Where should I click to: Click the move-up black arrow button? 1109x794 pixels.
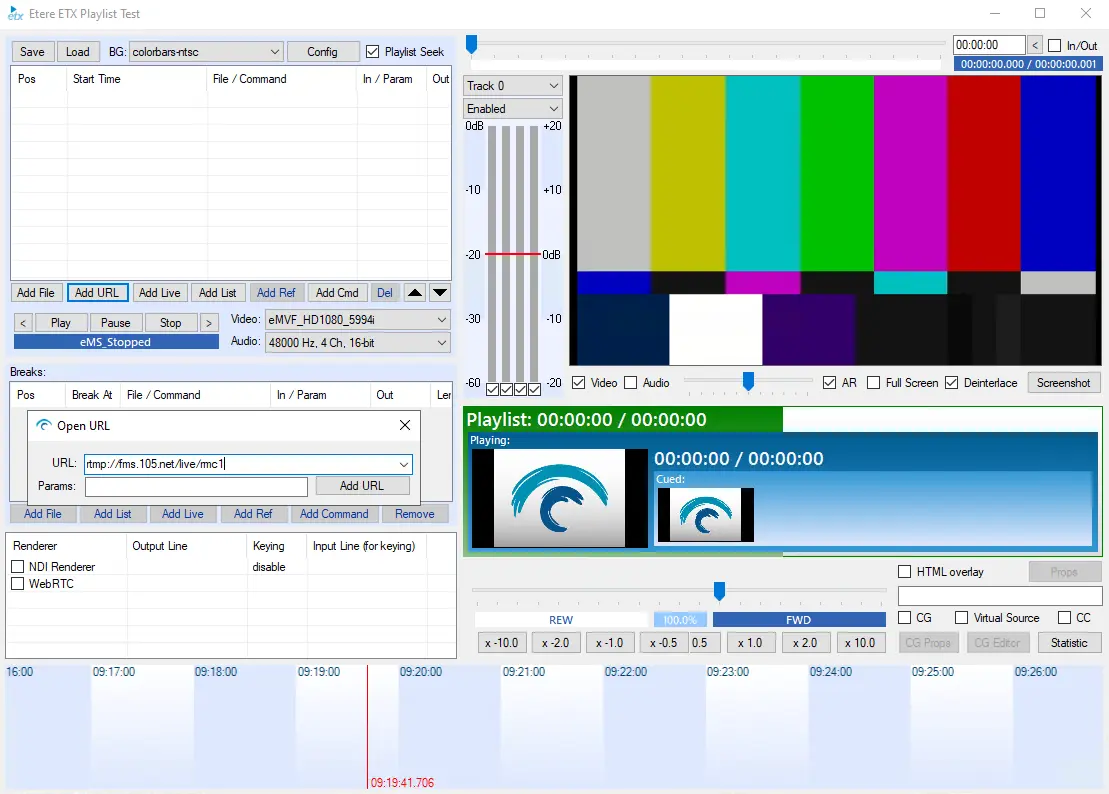tap(415, 293)
